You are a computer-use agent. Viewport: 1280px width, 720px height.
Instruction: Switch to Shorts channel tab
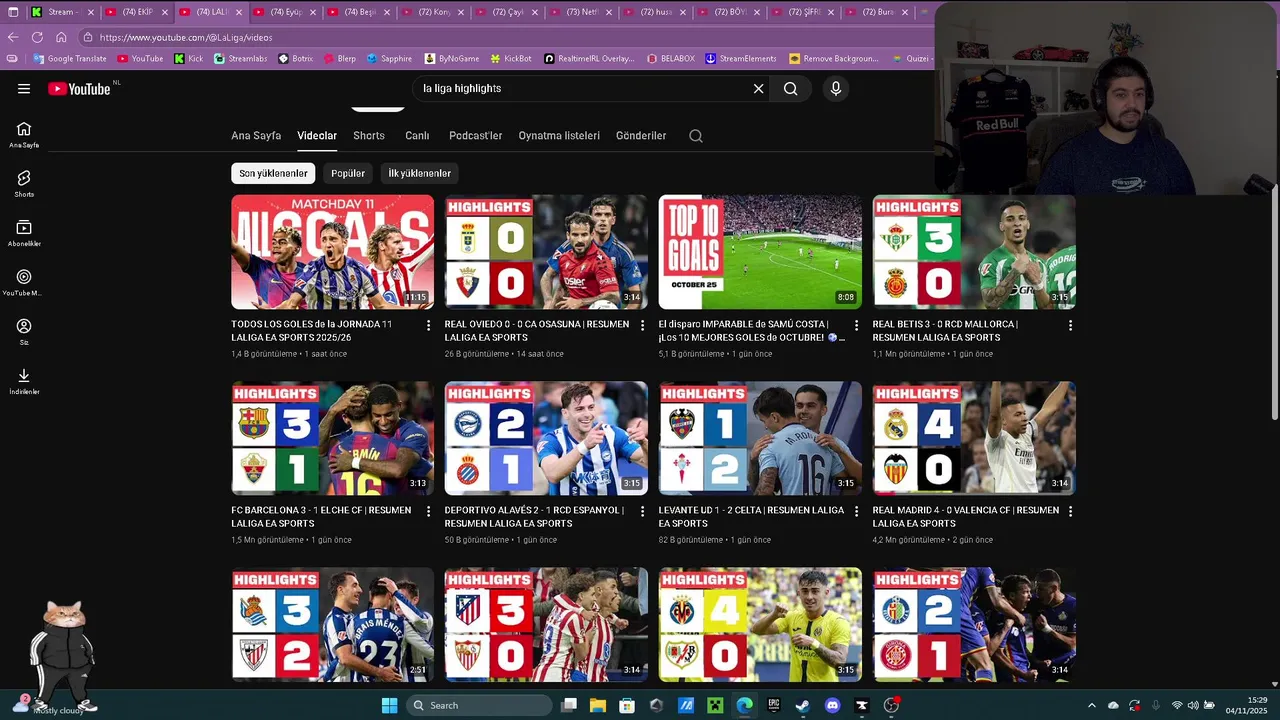pos(369,136)
